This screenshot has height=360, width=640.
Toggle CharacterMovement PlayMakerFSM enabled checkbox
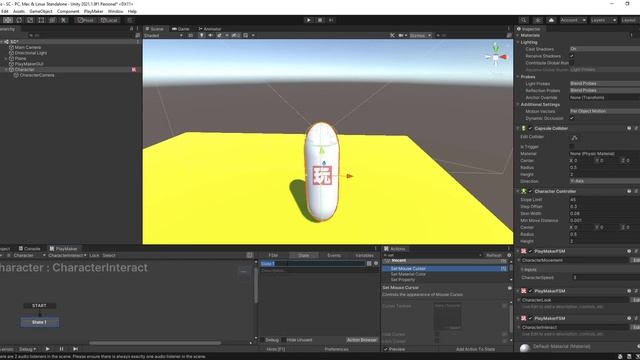[530, 251]
